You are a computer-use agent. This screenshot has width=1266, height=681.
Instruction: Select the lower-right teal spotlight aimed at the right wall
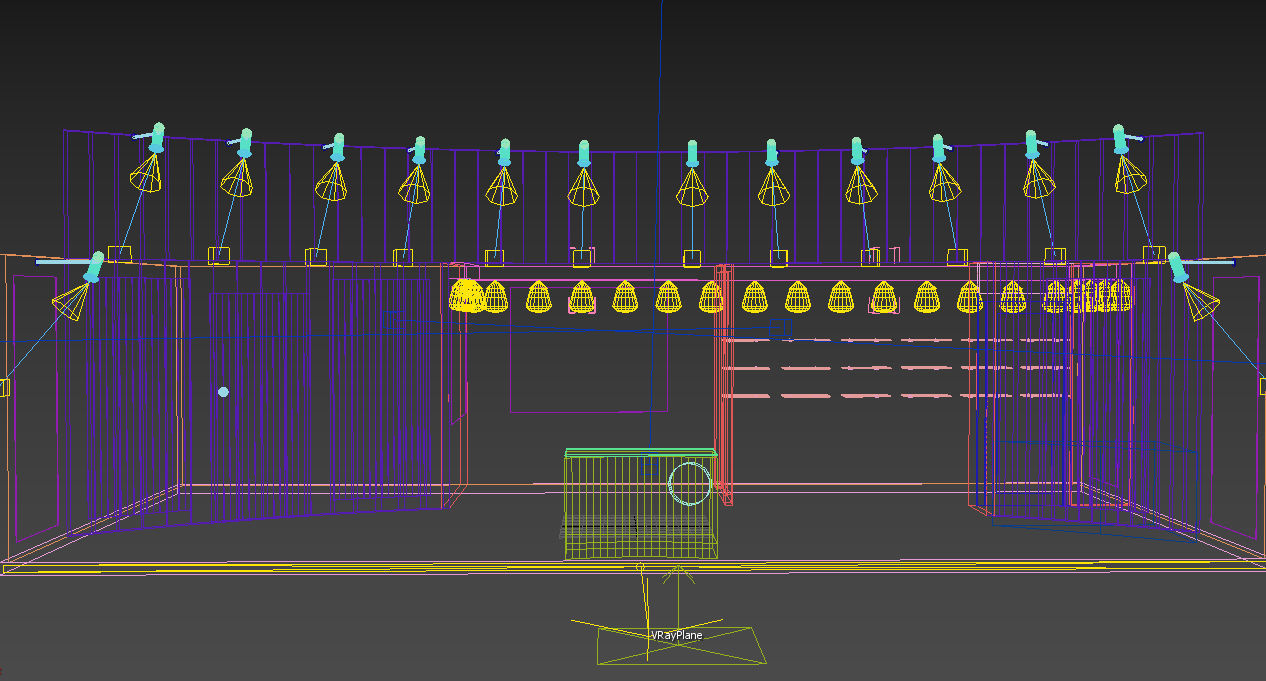1177,267
